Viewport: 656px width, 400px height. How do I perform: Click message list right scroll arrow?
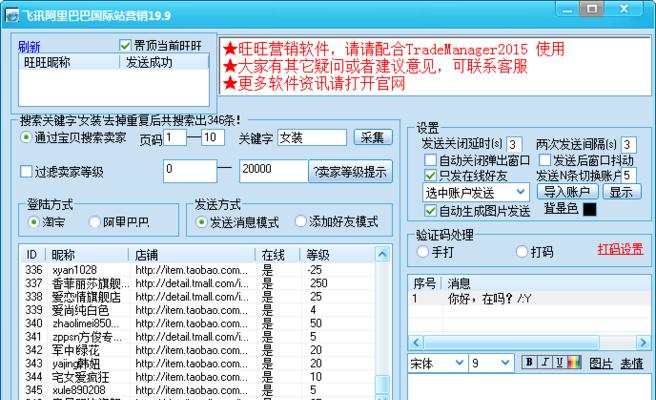[x=643, y=343]
